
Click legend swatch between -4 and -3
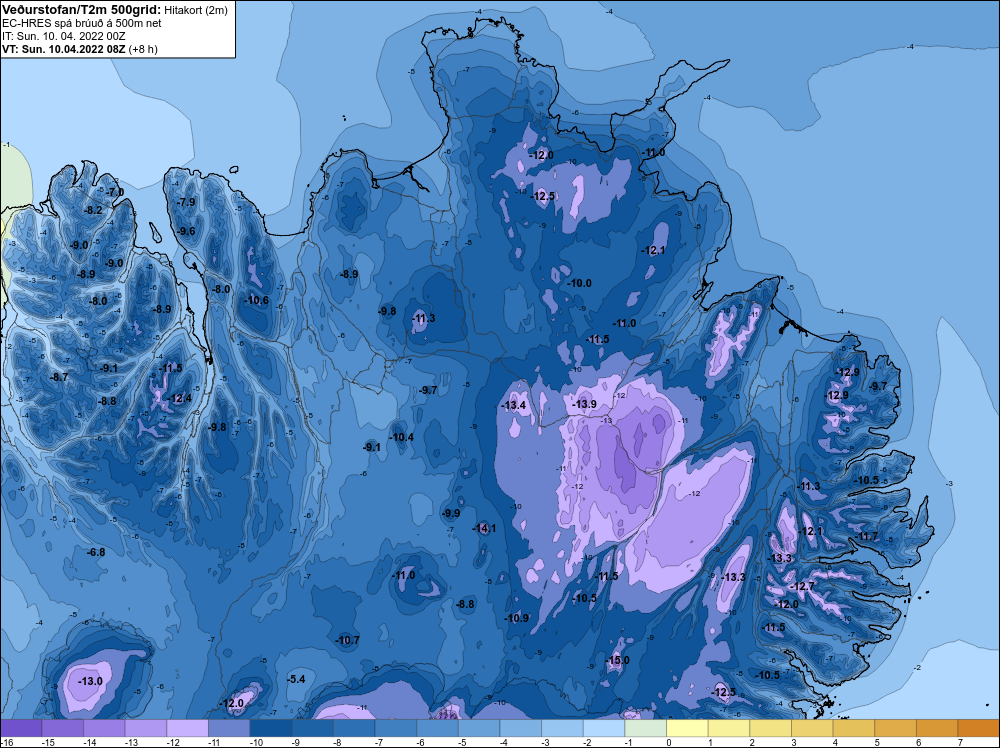click(x=520, y=728)
